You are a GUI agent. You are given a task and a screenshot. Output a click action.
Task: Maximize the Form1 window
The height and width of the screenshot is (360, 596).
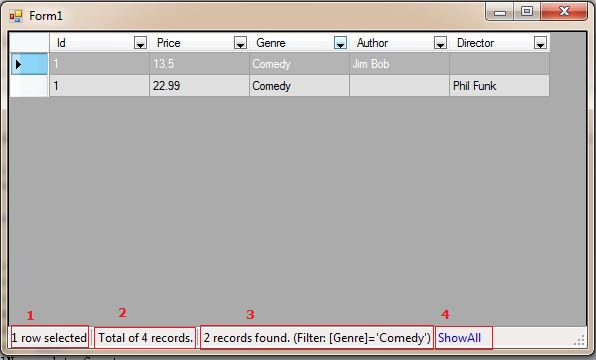pyautogui.click(x=527, y=11)
